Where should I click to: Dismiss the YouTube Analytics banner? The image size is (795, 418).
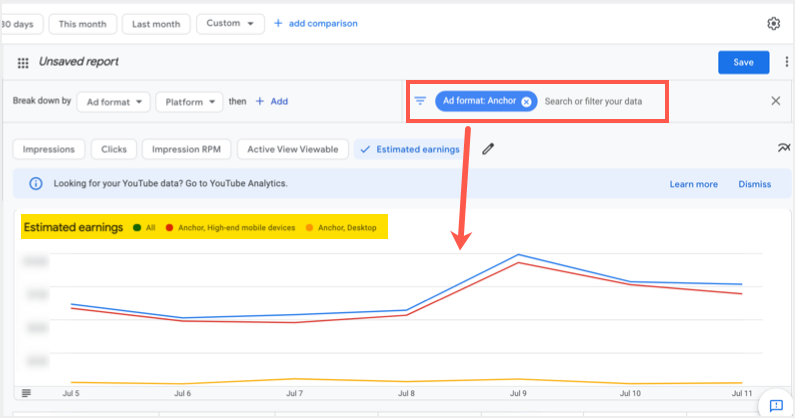click(x=754, y=184)
